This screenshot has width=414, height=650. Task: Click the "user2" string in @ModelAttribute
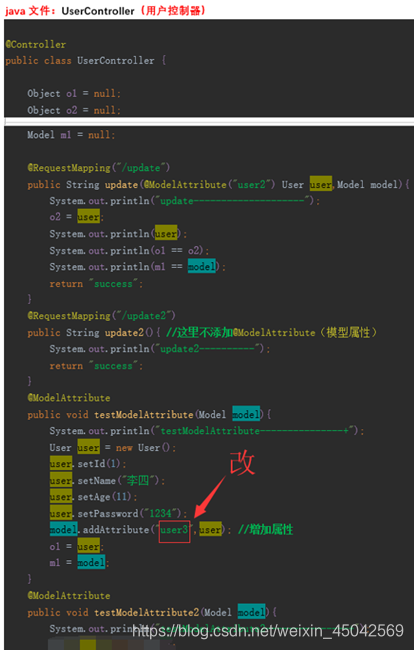pyautogui.click(x=251, y=184)
